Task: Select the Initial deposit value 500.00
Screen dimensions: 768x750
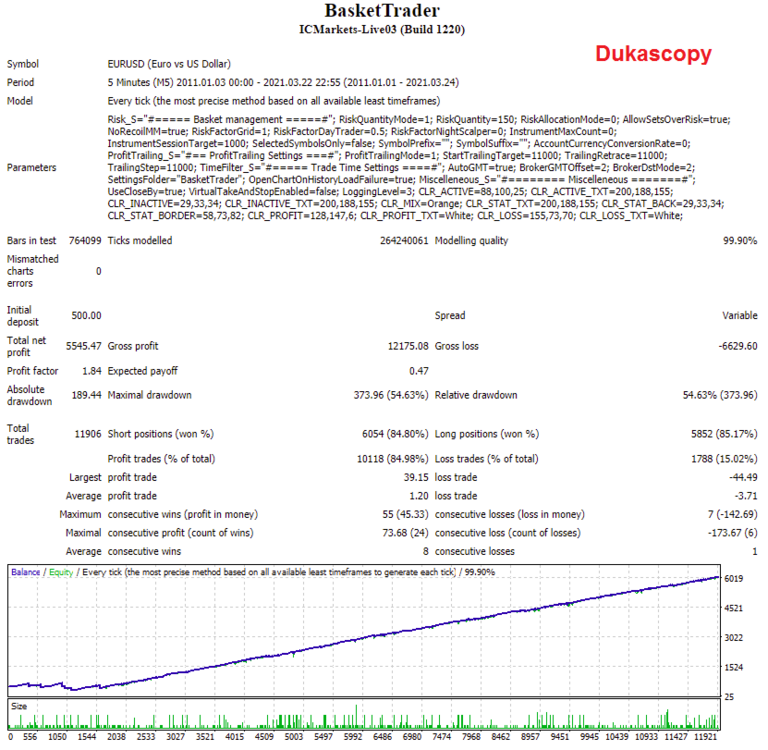Action: (86, 315)
